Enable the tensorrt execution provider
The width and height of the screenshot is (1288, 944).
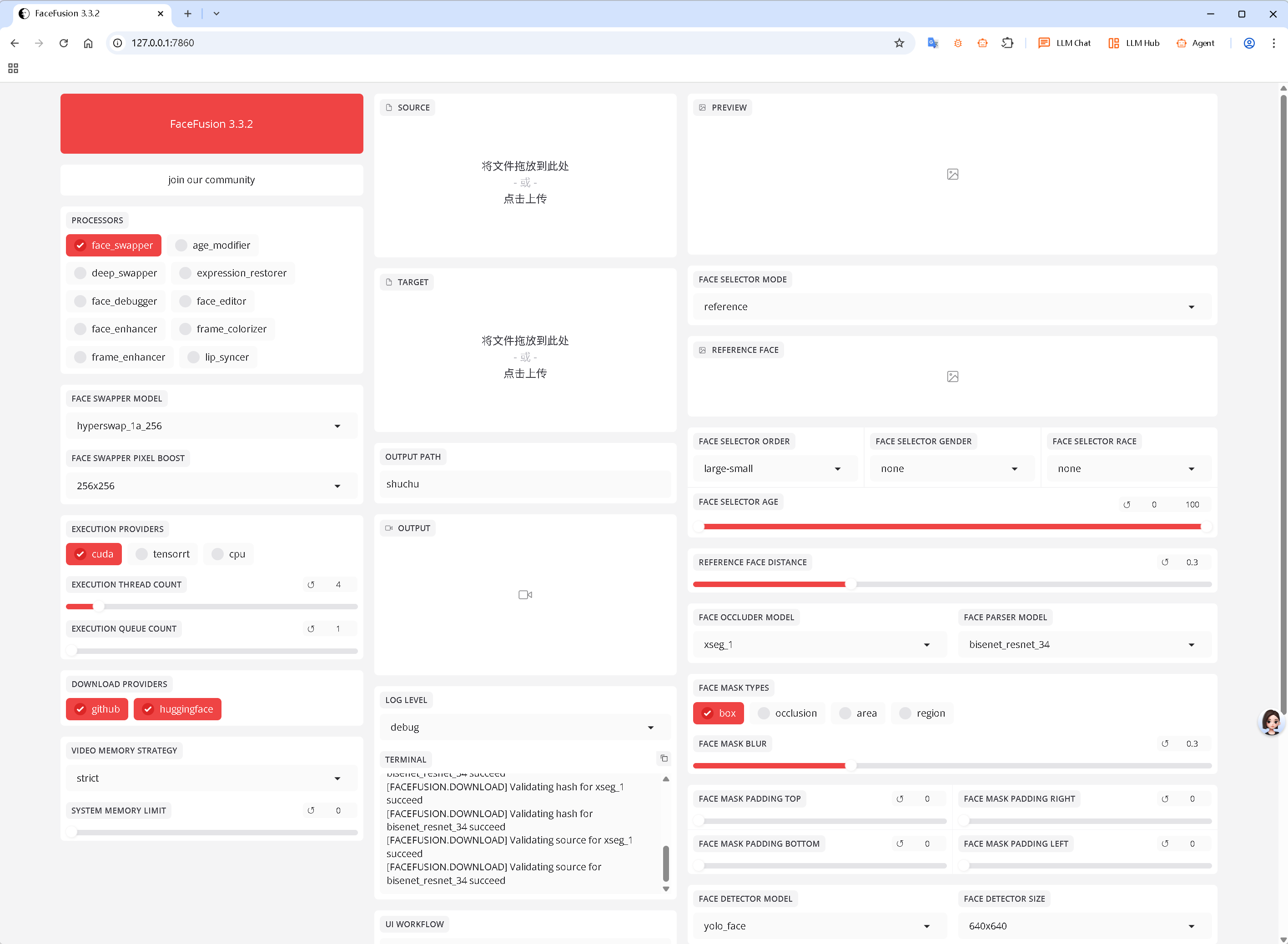tap(162, 554)
